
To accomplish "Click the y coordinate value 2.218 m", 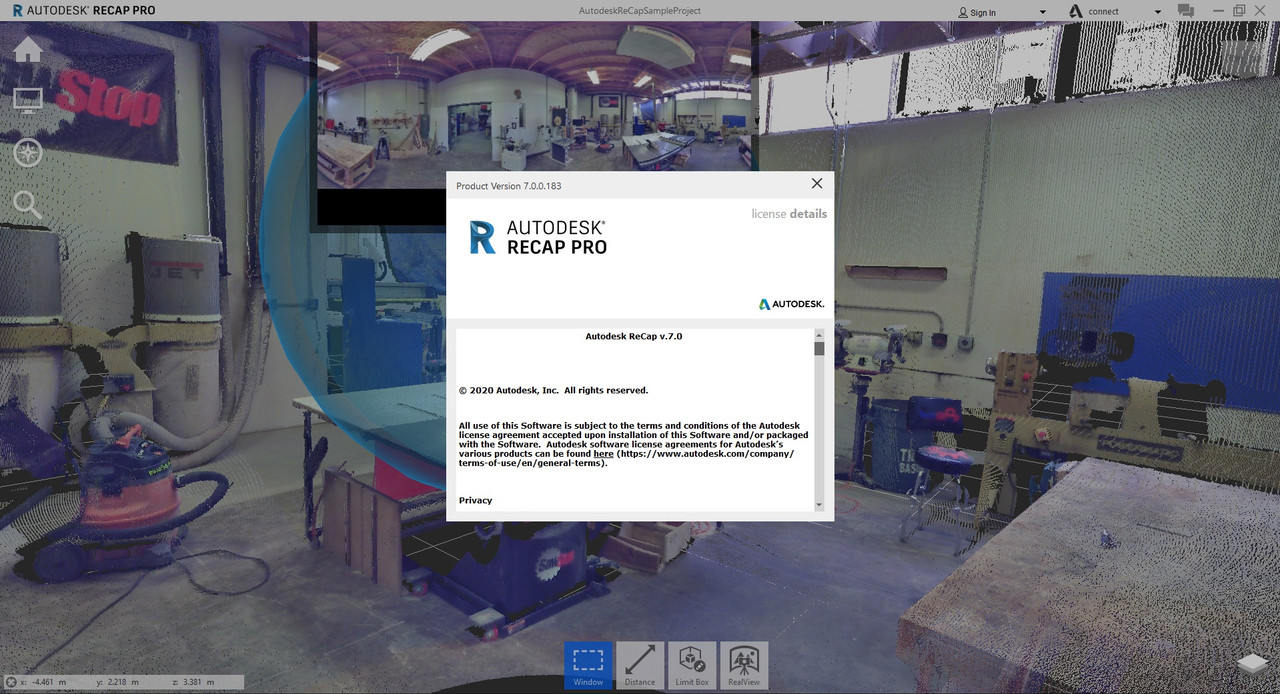I will 124,682.
